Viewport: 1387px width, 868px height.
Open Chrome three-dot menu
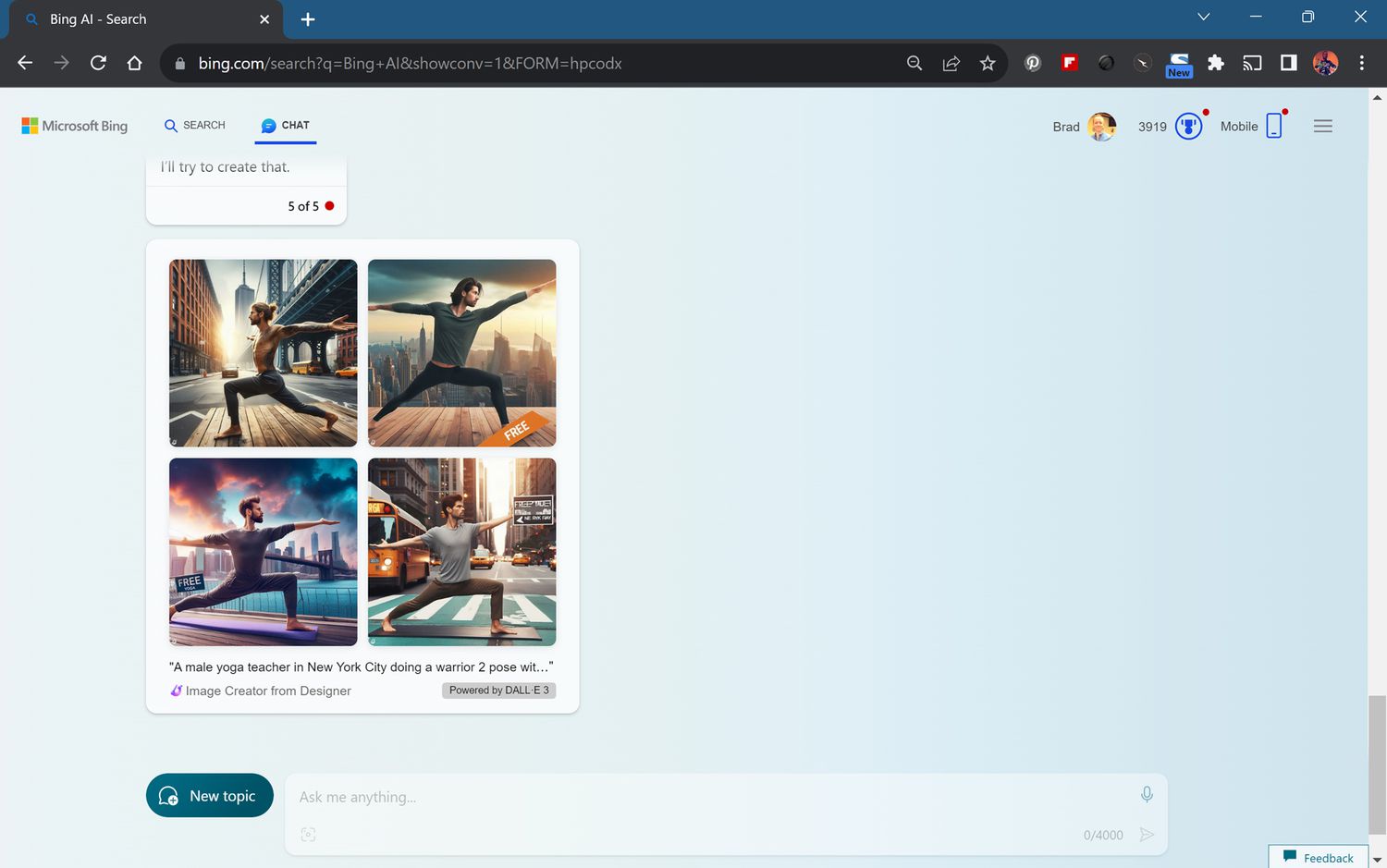coord(1361,63)
